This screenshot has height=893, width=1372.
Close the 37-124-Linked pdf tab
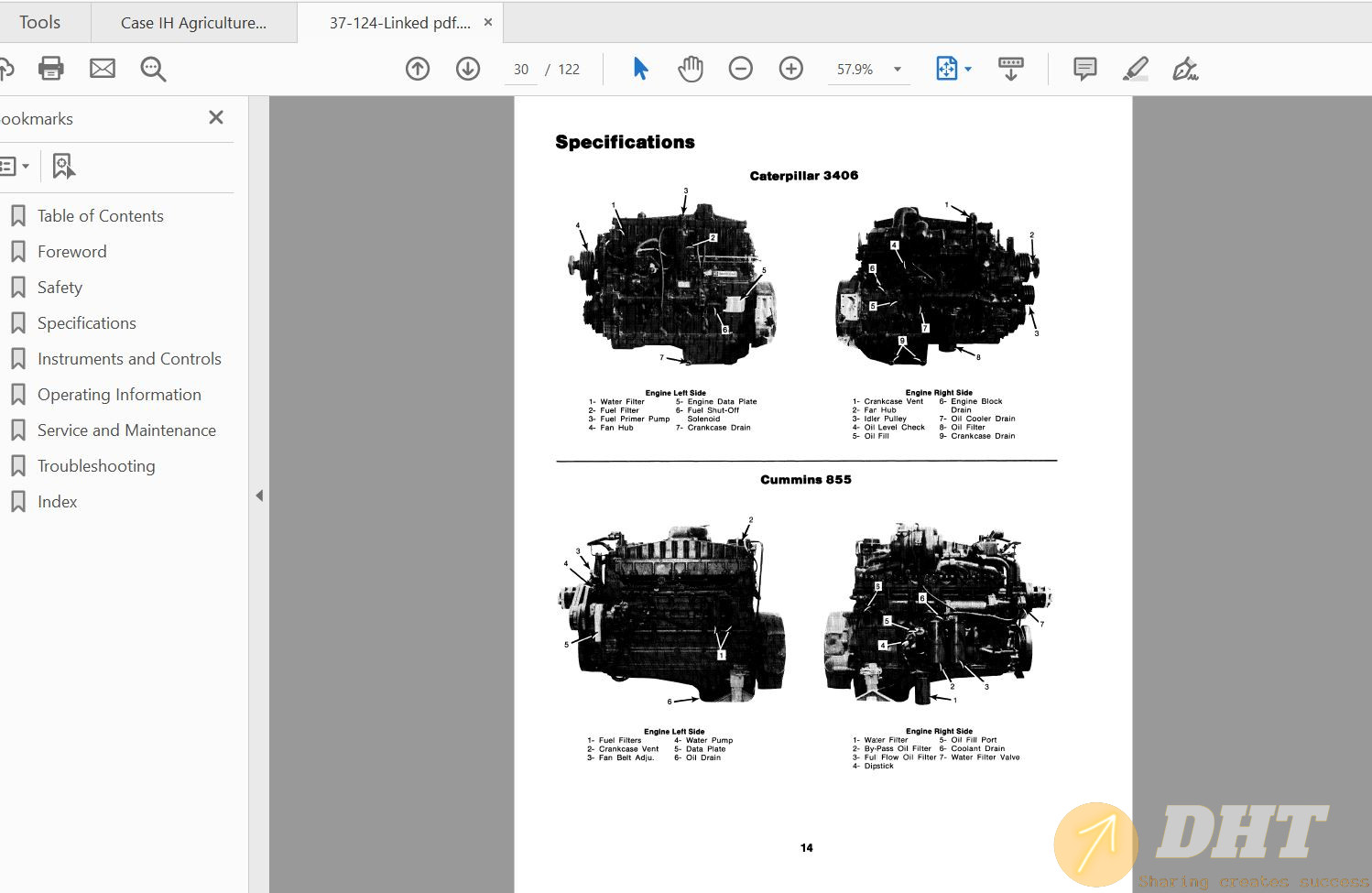[x=488, y=22]
